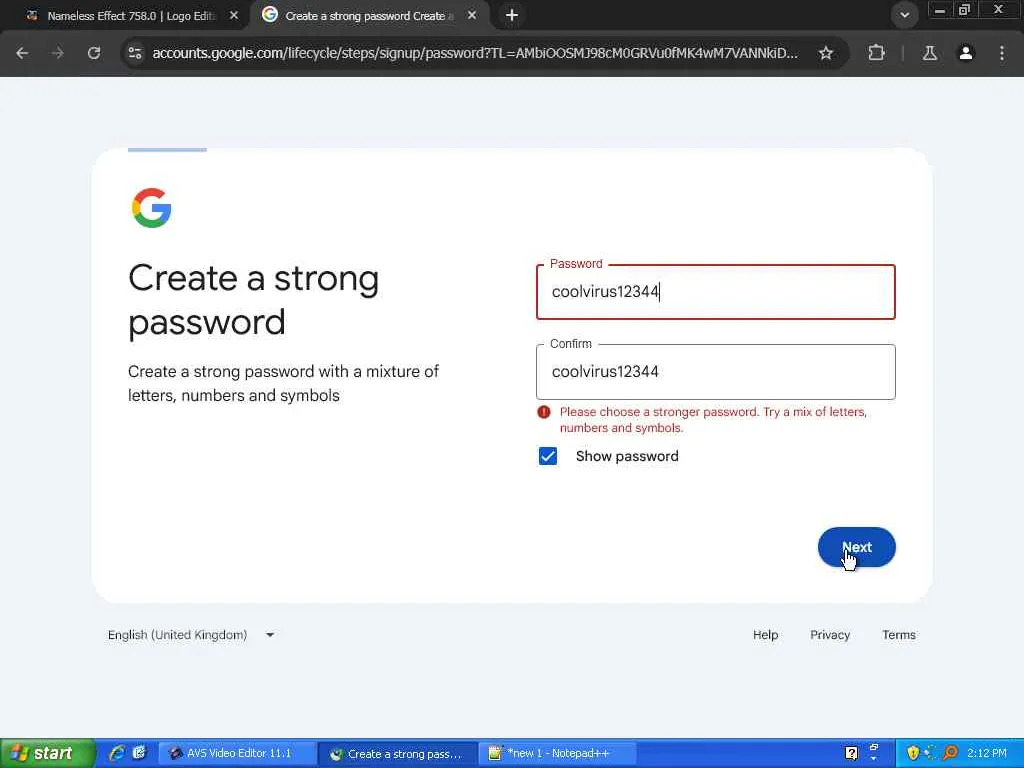
Task: Switch to Notepad++ new 1 taskbar item
Action: click(x=557, y=754)
